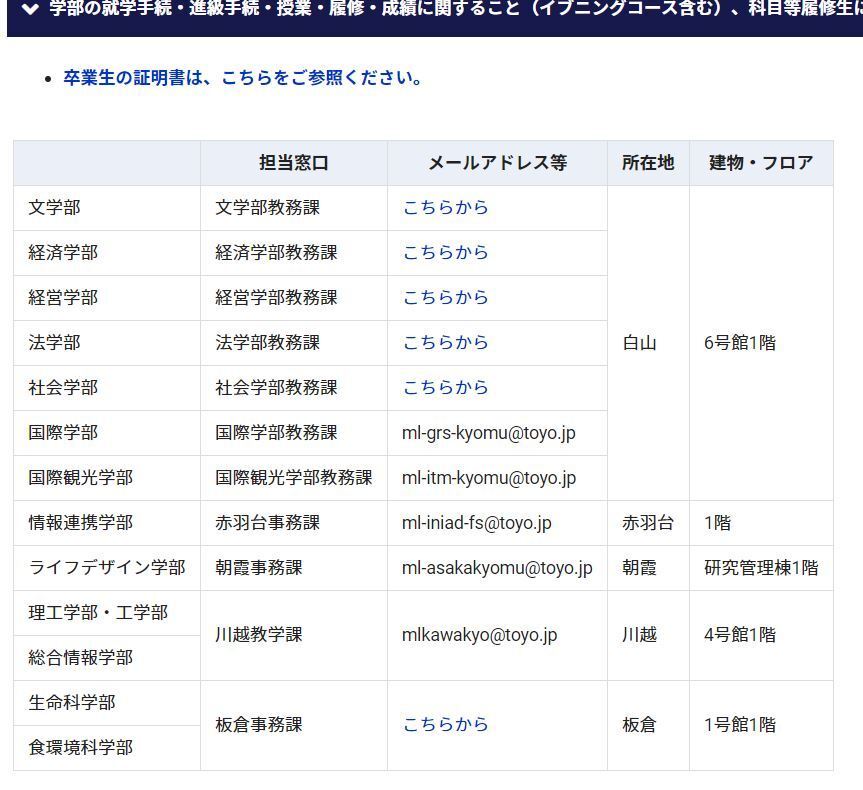
Task: Click the 情報連携学部 row label
Action: coord(80,523)
